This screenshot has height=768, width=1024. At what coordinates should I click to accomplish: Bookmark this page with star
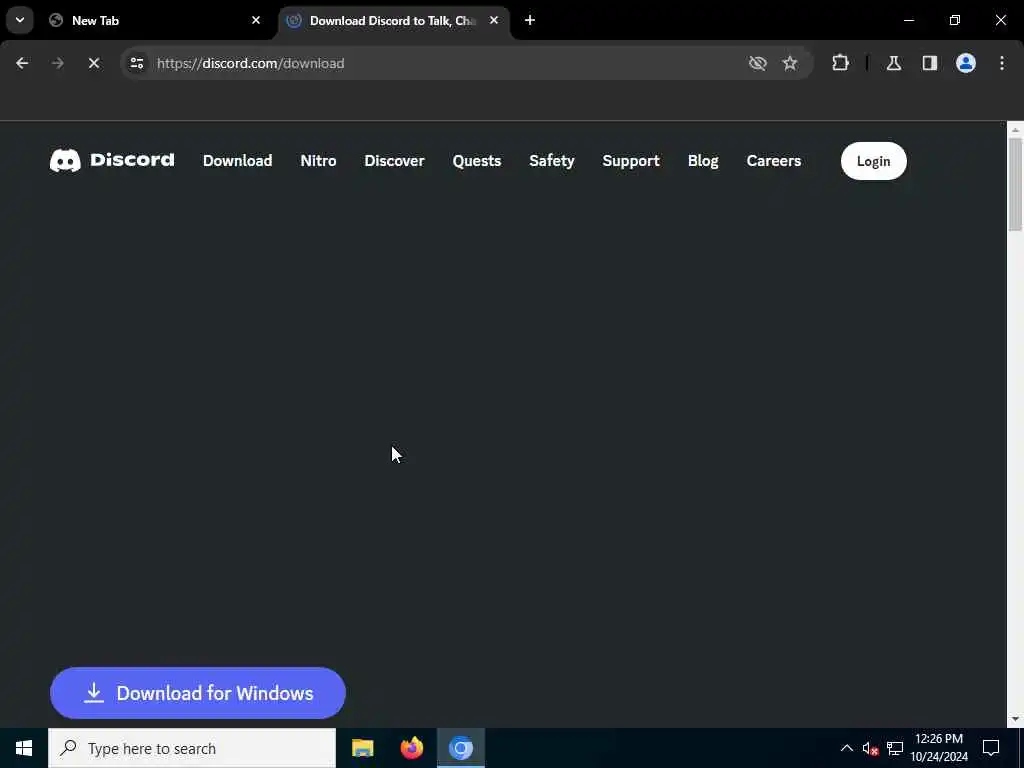pyautogui.click(x=790, y=63)
